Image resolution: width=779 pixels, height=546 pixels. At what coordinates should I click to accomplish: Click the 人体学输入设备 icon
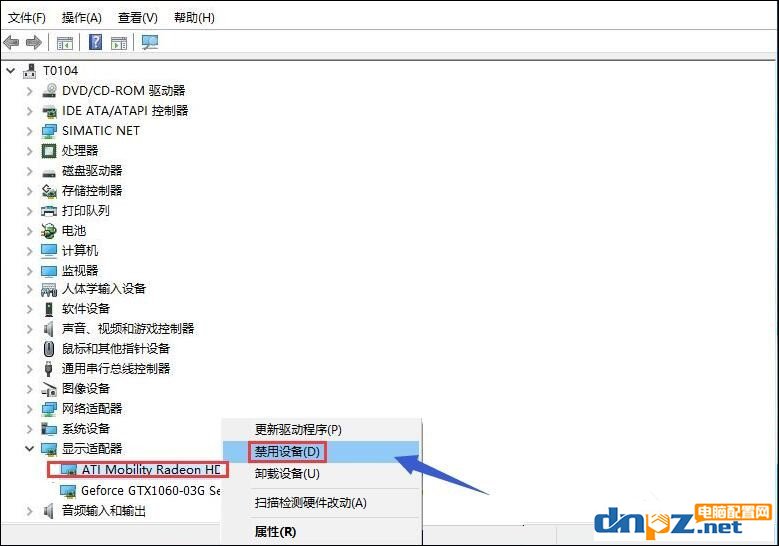[x=49, y=289]
